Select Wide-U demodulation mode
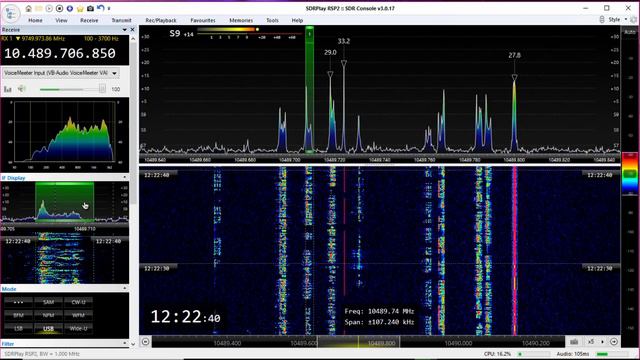This screenshot has height=360, width=640. point(78,329)
